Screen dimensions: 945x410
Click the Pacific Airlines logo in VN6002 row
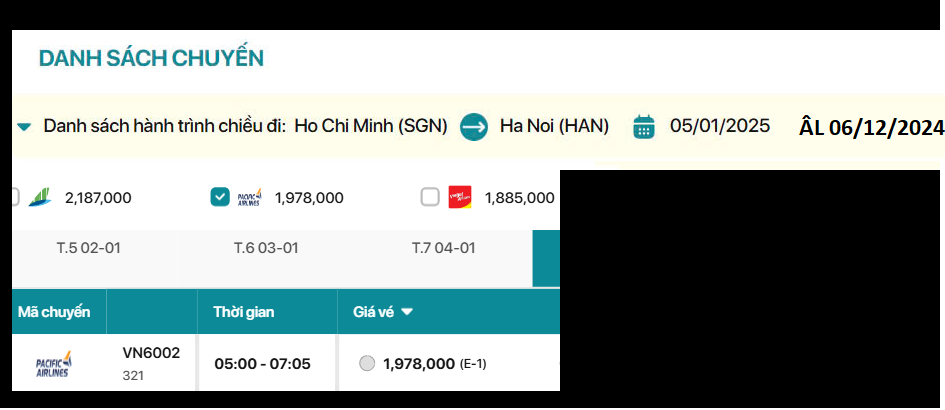tap(55, 365)
